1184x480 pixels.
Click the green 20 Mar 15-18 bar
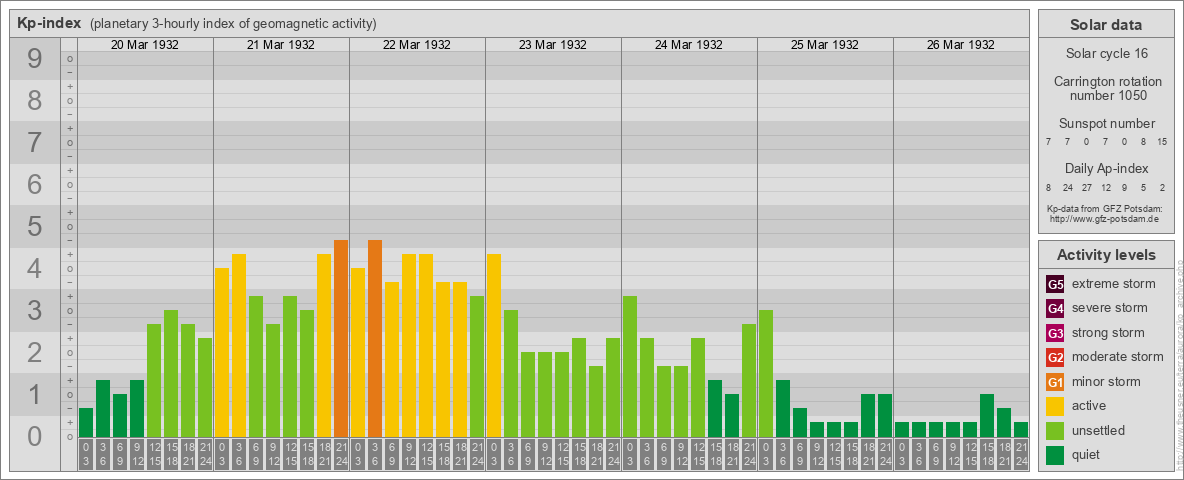pos(171,374)
